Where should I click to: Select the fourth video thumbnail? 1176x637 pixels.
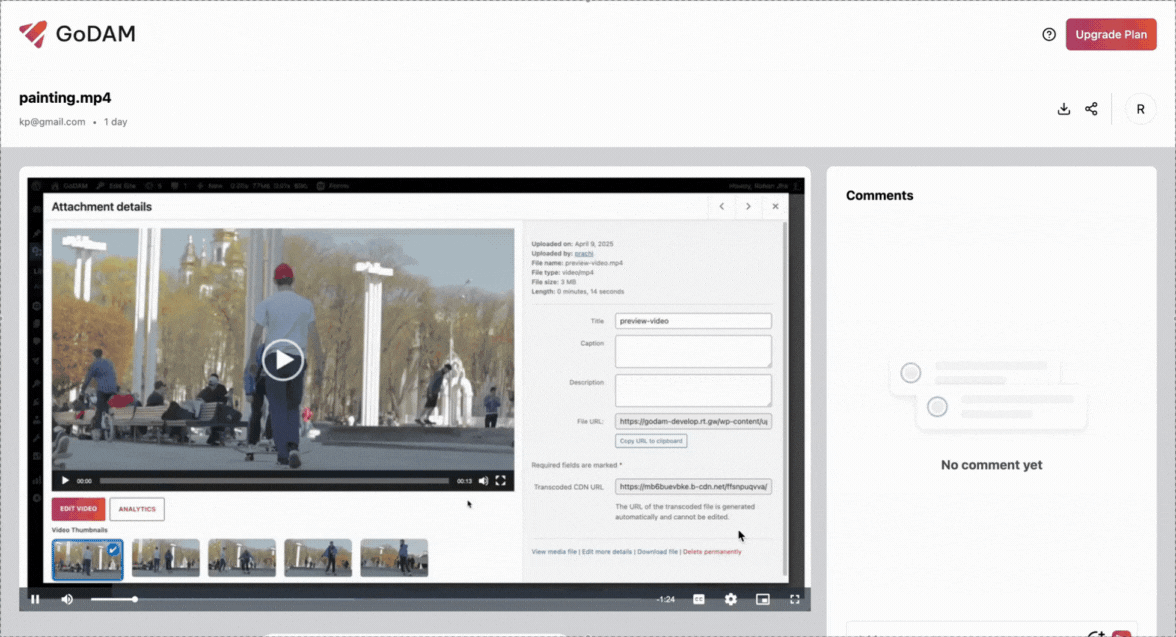pyautogui.click(x=318, y=558)
